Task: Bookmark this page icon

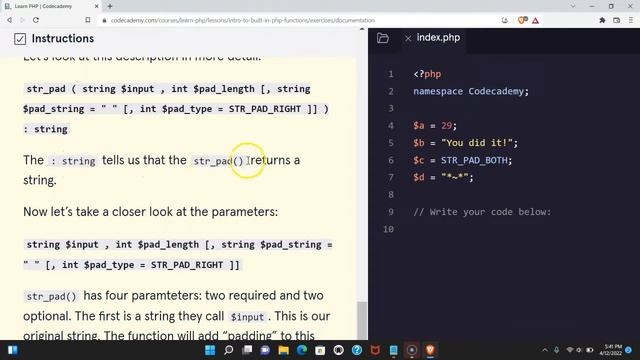Action: pyautogui.click(x=88, y=20)
